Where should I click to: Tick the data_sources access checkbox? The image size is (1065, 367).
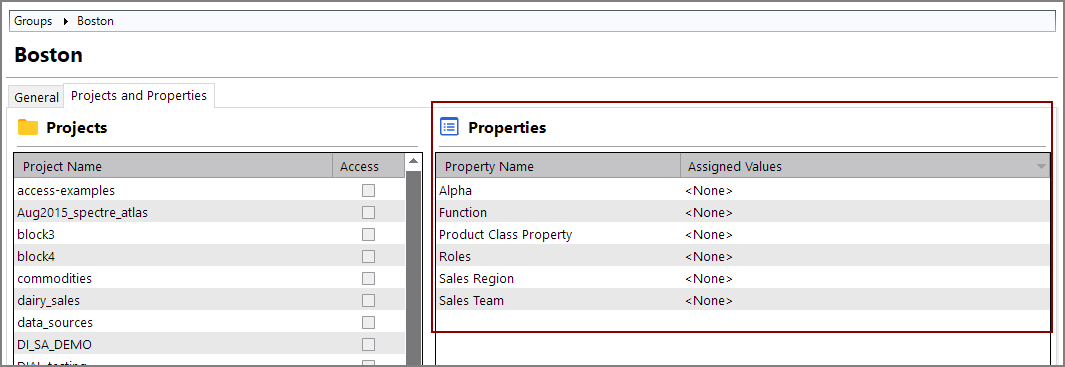368,322
